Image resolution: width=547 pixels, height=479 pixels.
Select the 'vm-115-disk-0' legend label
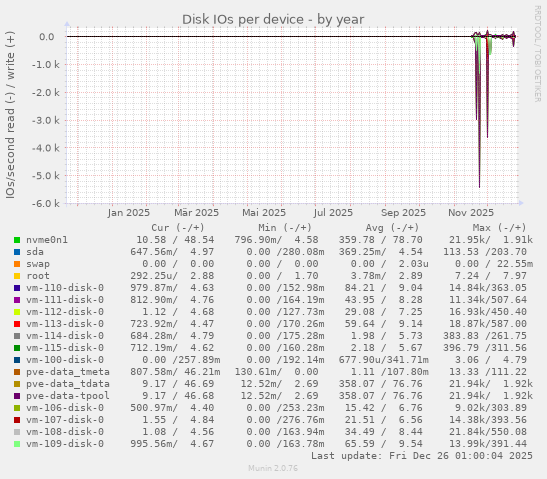coord(65,348)
